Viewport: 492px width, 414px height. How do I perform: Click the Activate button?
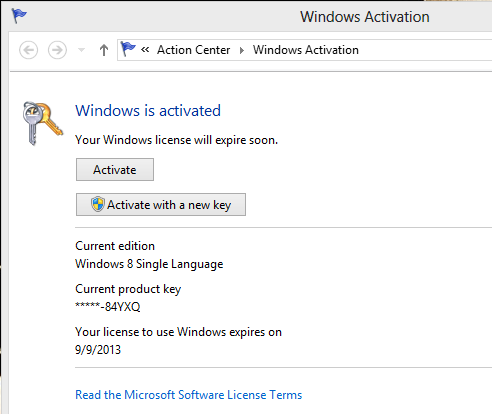coord(115,170)
